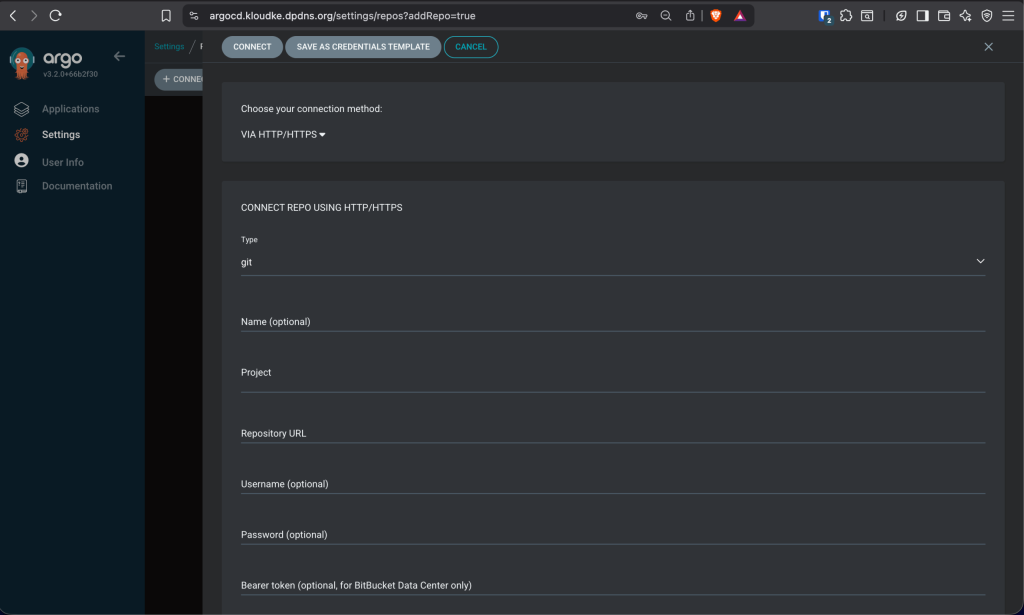Open the browser extensions menu

[846, 15]
